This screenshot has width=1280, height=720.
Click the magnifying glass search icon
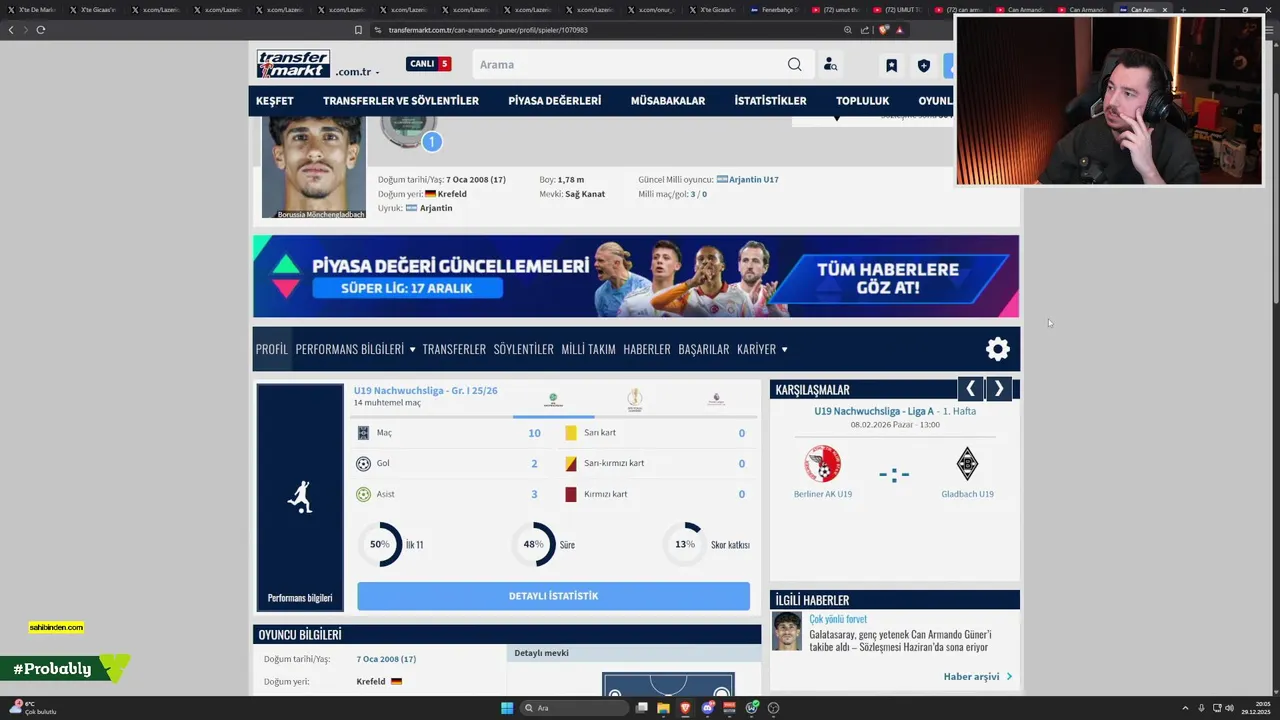pos(794,65)
